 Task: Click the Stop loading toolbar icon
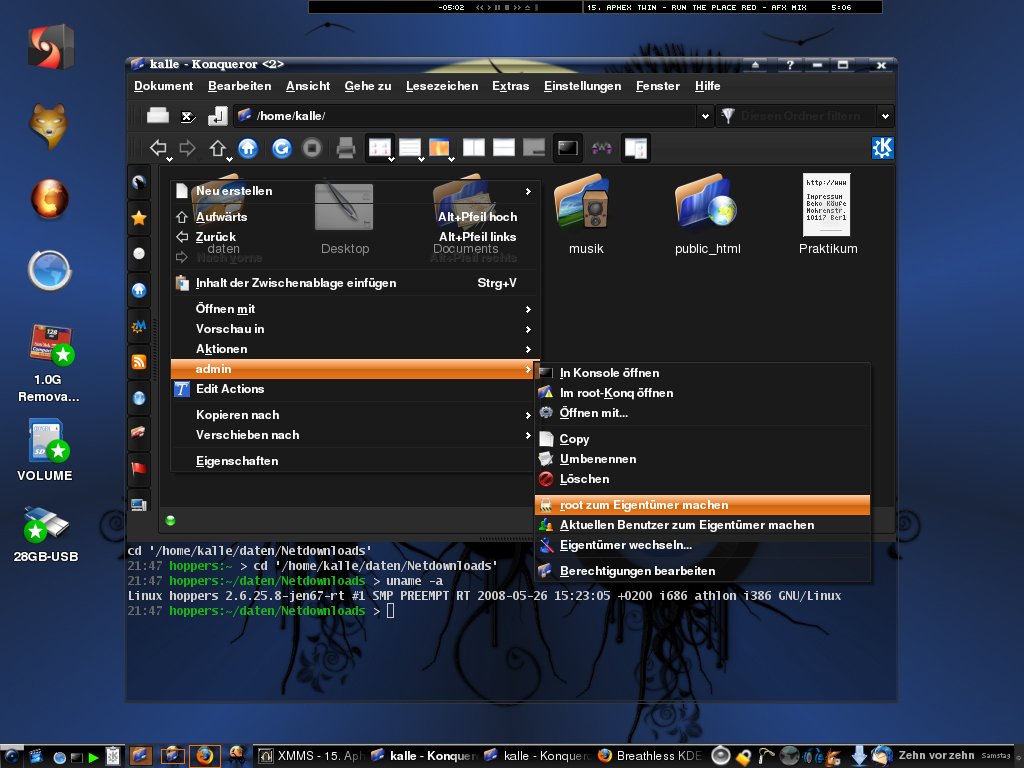coord(312,148)
